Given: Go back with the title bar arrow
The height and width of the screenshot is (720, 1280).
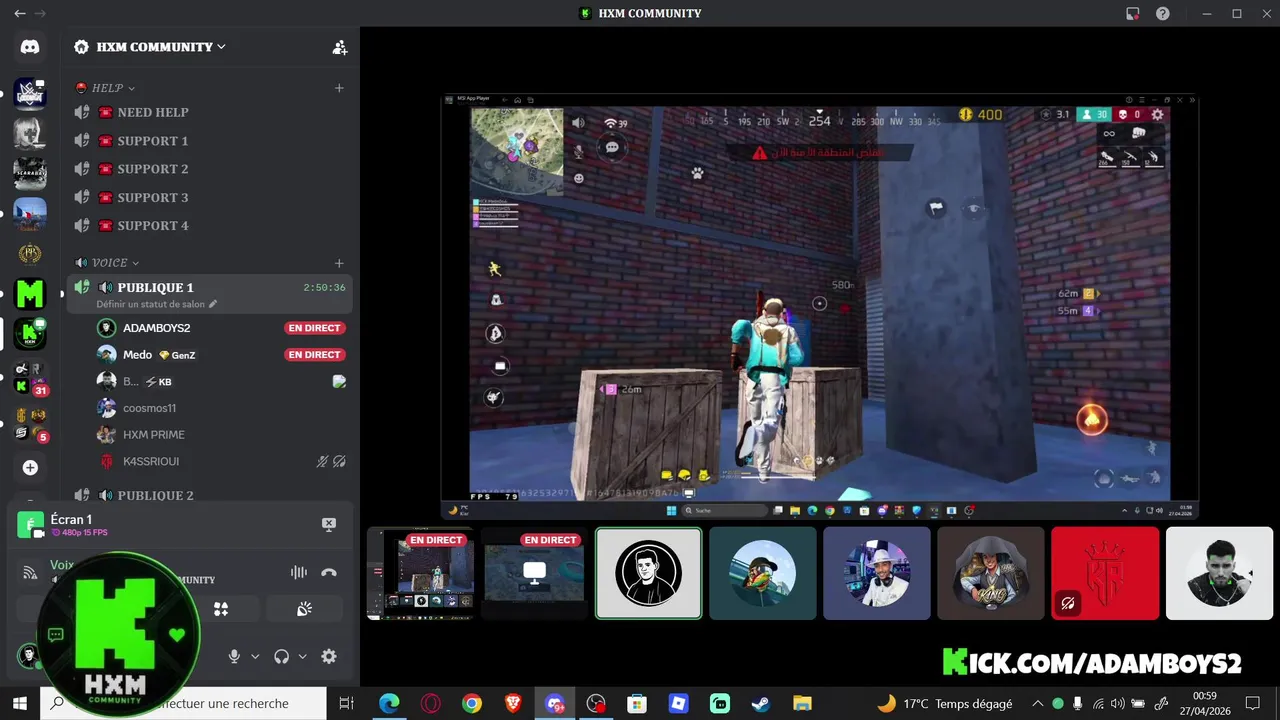Looking at the screenshot, I should pos(19,14).
